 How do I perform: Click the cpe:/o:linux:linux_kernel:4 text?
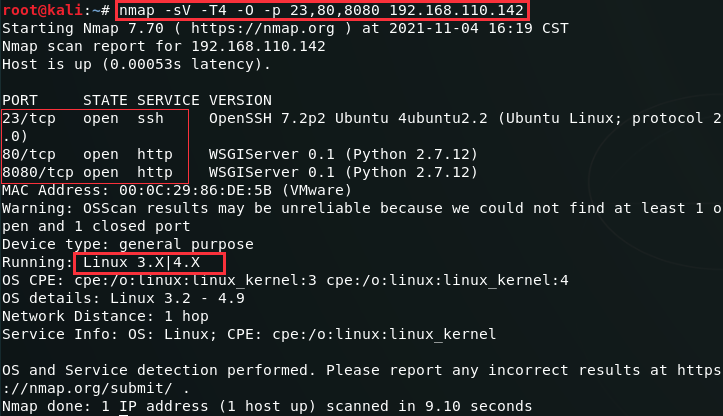click(447, 280)
